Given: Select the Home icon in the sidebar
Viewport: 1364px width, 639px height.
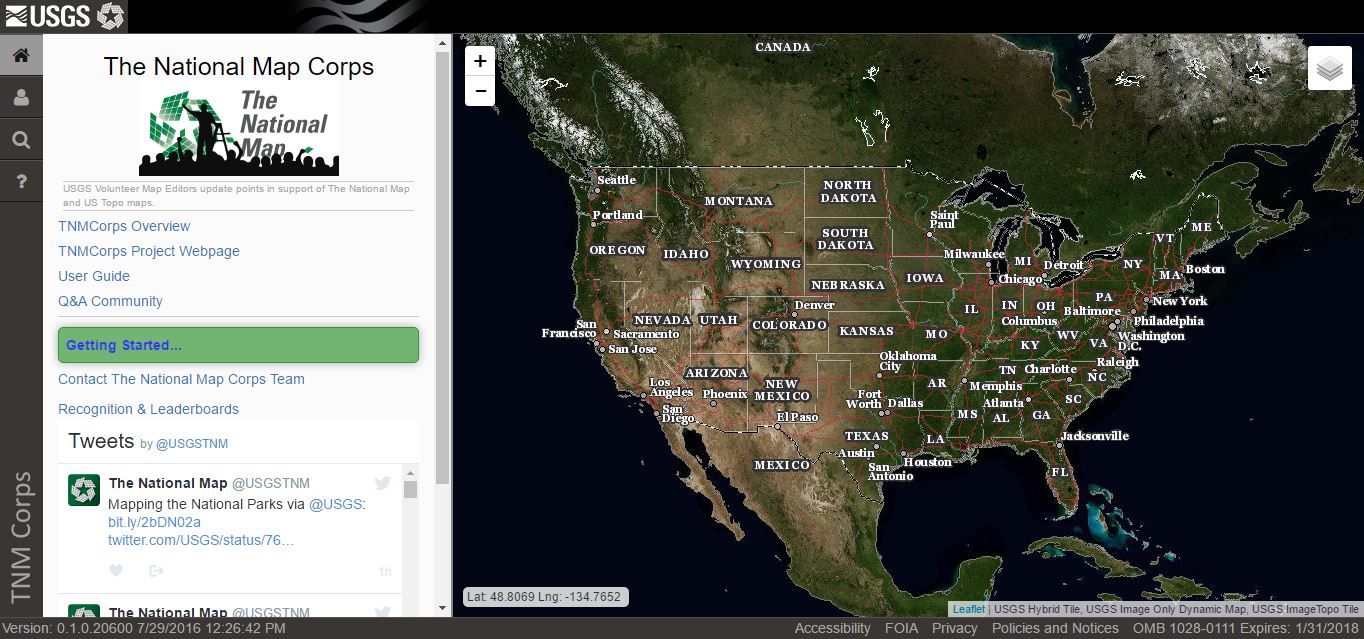Looking at the screenshot, I should coord(20,53).
